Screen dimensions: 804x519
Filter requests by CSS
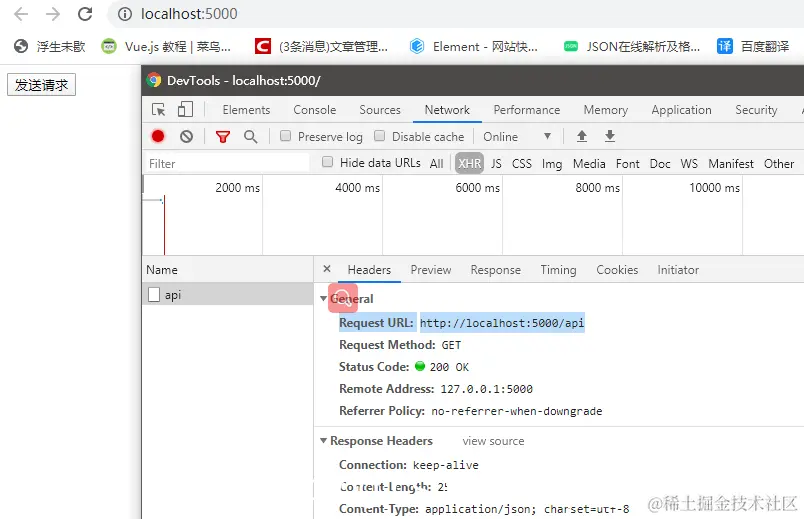(x=521, y=164)
